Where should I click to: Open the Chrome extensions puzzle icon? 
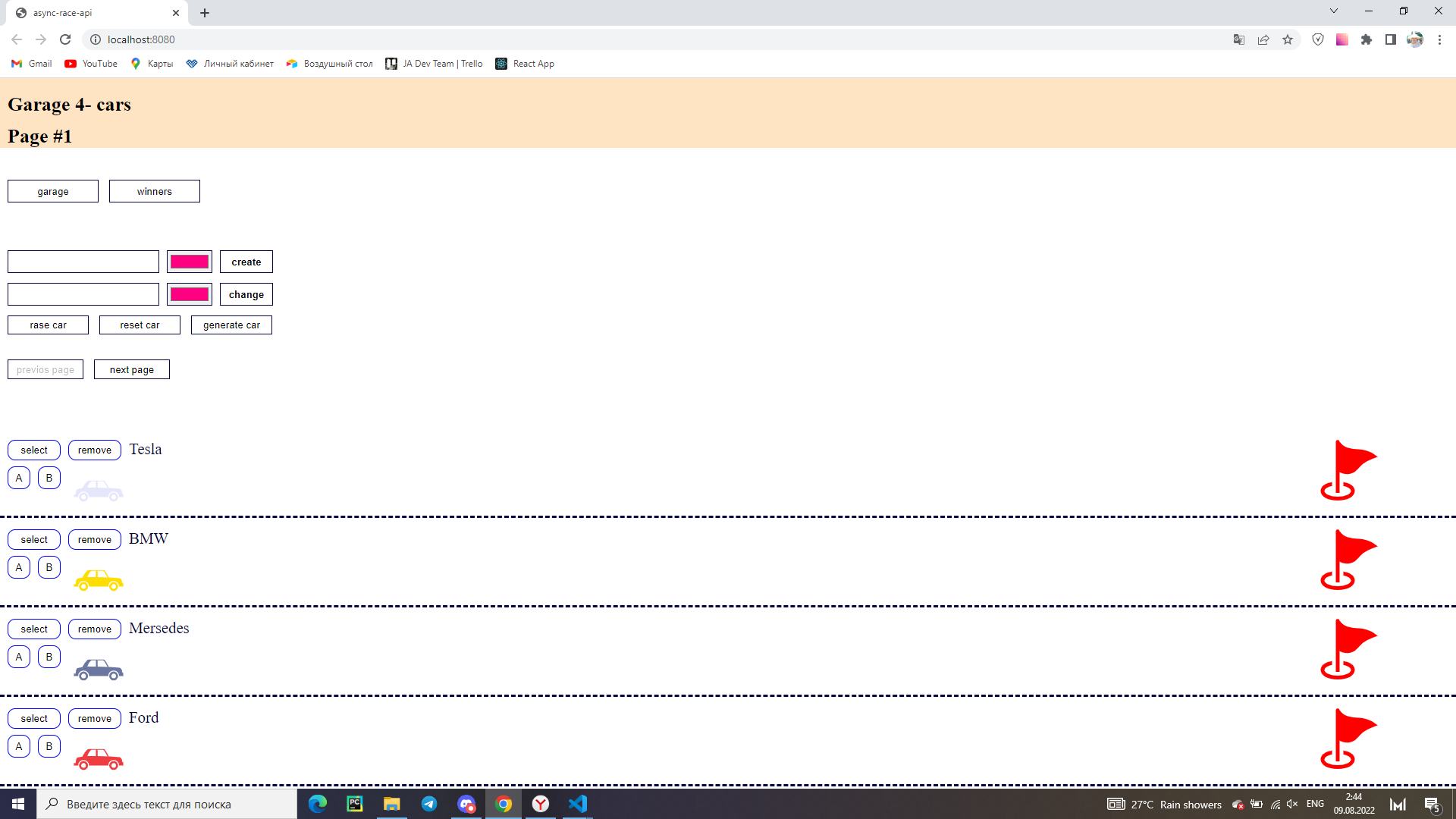(x=1367, y=39)
